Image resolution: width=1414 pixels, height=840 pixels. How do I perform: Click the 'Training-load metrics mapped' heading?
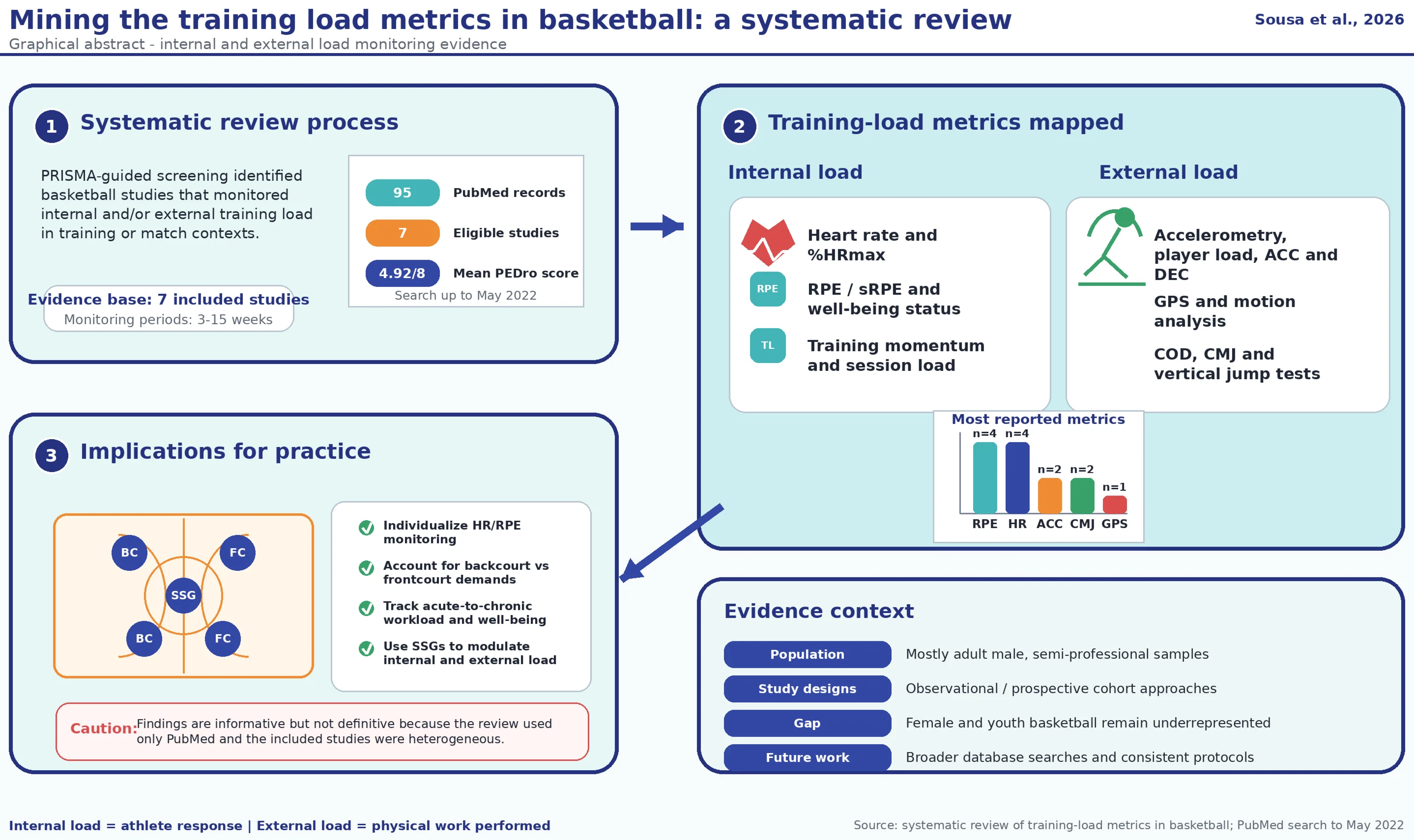point(946,122)
